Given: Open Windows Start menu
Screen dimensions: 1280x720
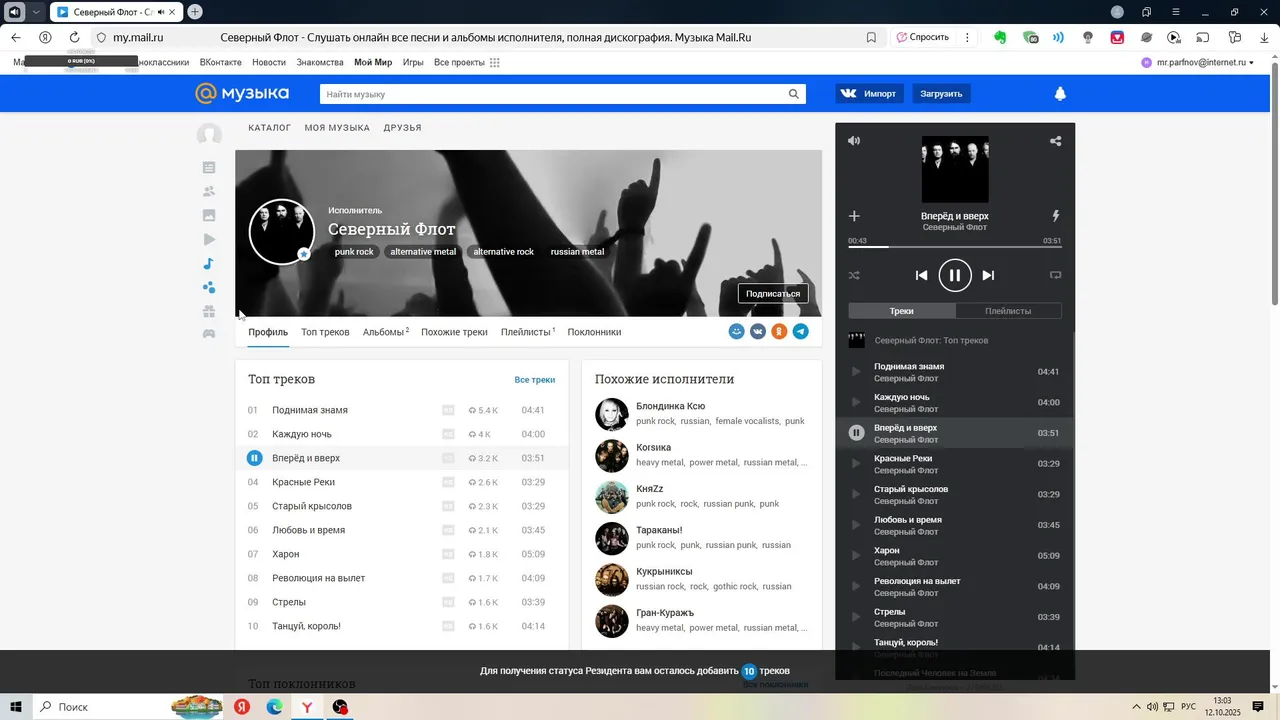Looking at the screenshot, I should click(x=16, y=707).
